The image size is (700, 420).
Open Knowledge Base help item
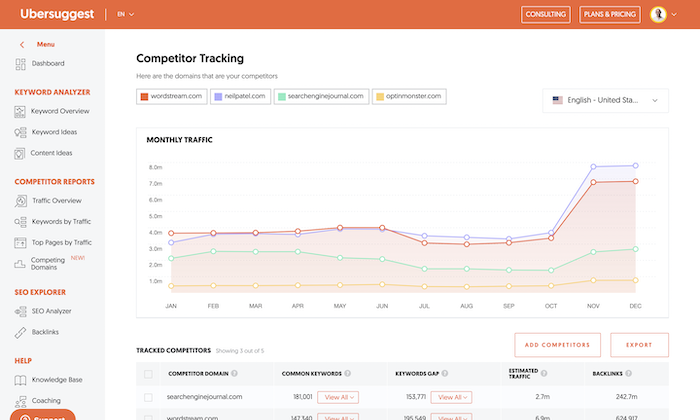click(x=57, y=380)
